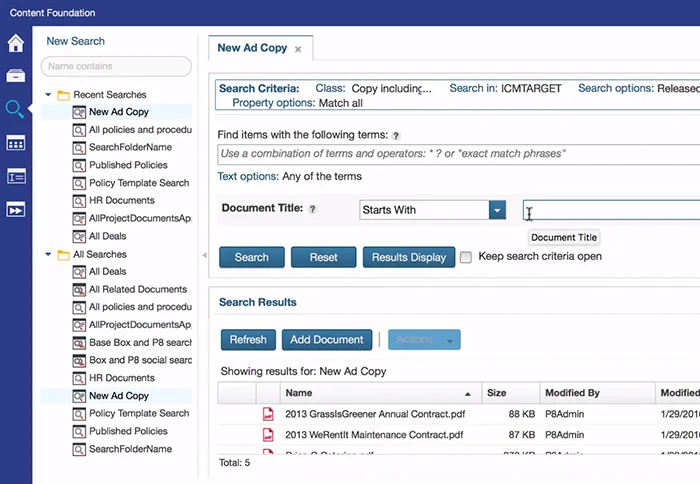The width and height of the screenshot is (700, 484).
Task: Select the Search magnifier sidebar icon
Action: point(14,109)
